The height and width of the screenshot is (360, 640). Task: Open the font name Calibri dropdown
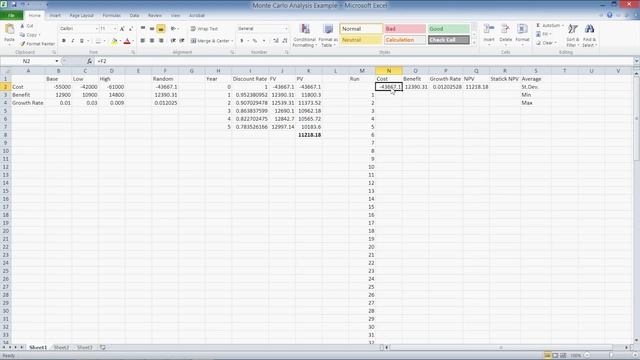[x=97, y=29]
